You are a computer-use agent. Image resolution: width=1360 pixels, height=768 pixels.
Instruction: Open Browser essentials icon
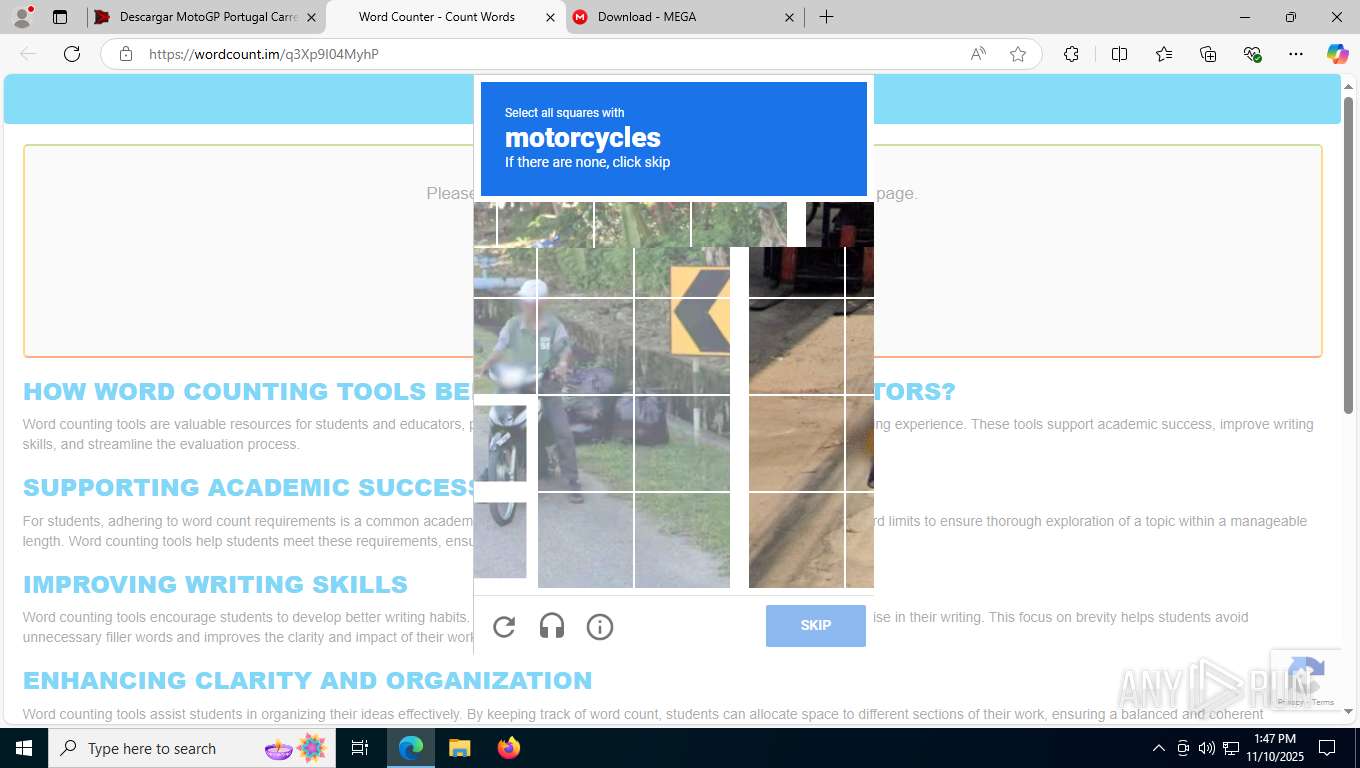click(1252, 54)
